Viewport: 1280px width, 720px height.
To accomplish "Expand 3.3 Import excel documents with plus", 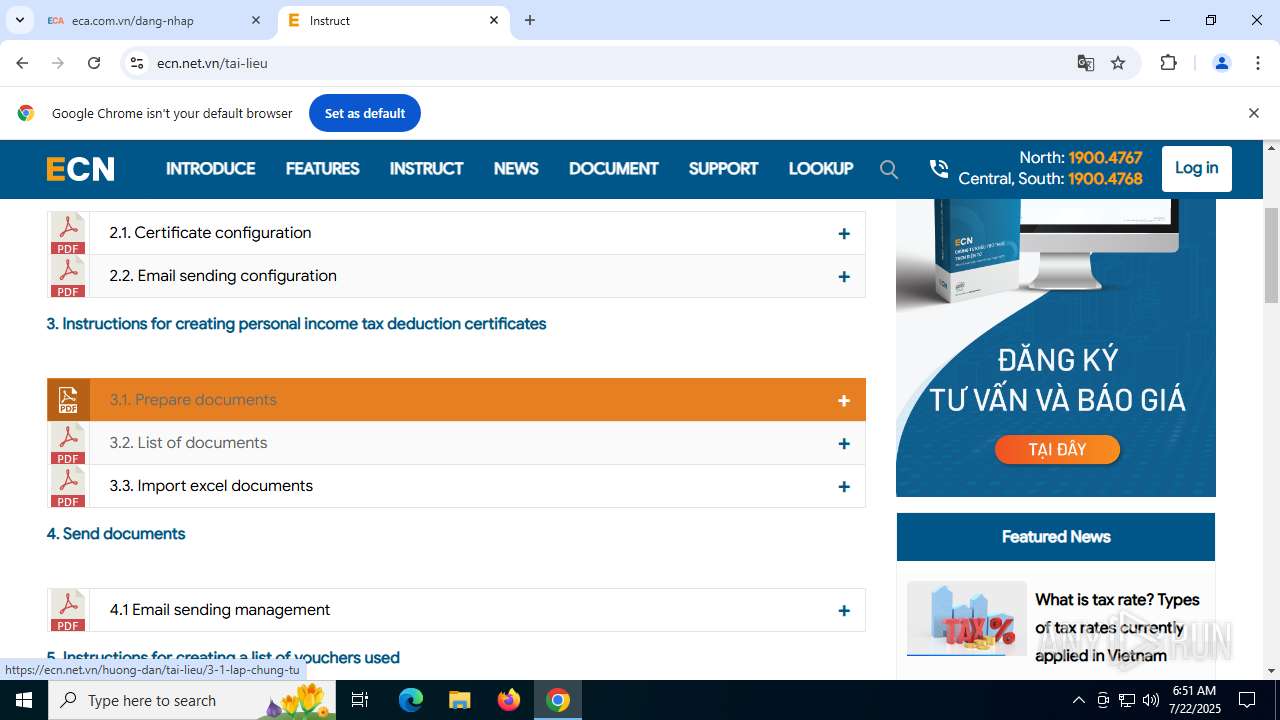I will 844,487.
